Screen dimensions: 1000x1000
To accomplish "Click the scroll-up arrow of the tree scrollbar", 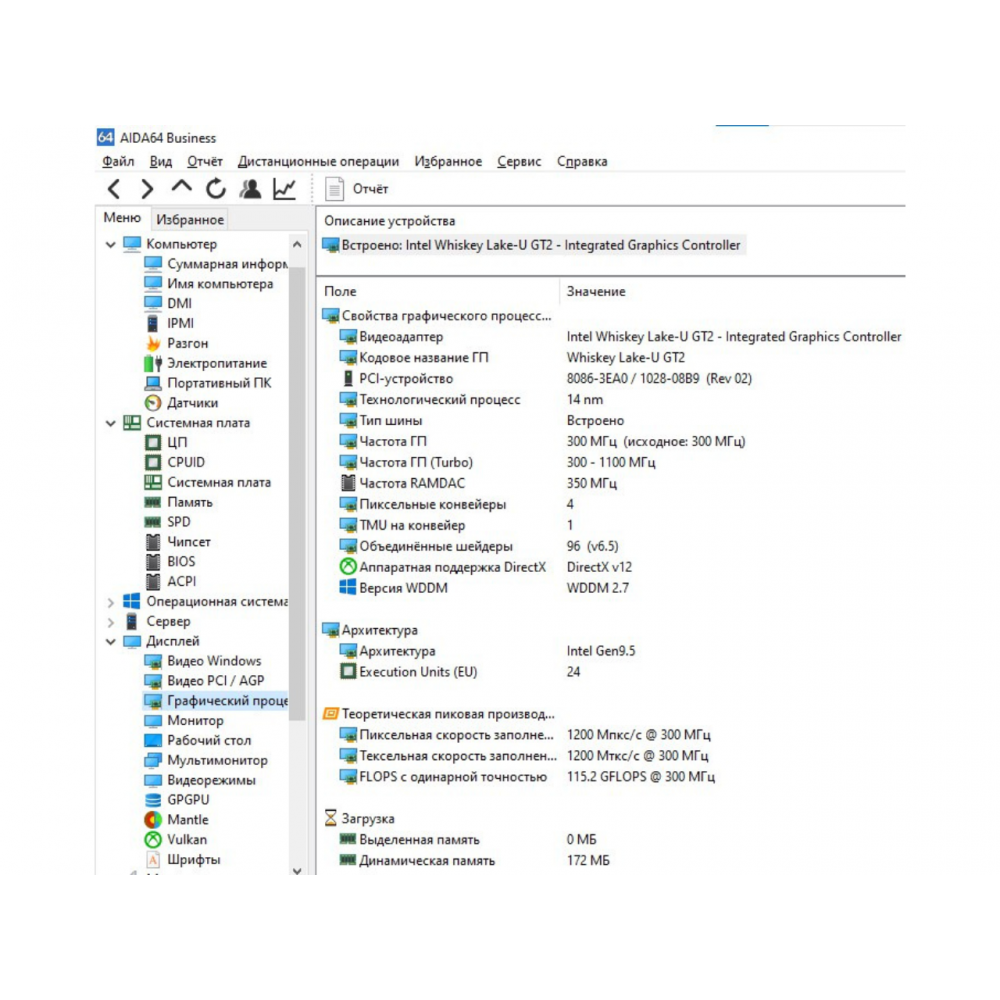I will [x=297, y=244].
